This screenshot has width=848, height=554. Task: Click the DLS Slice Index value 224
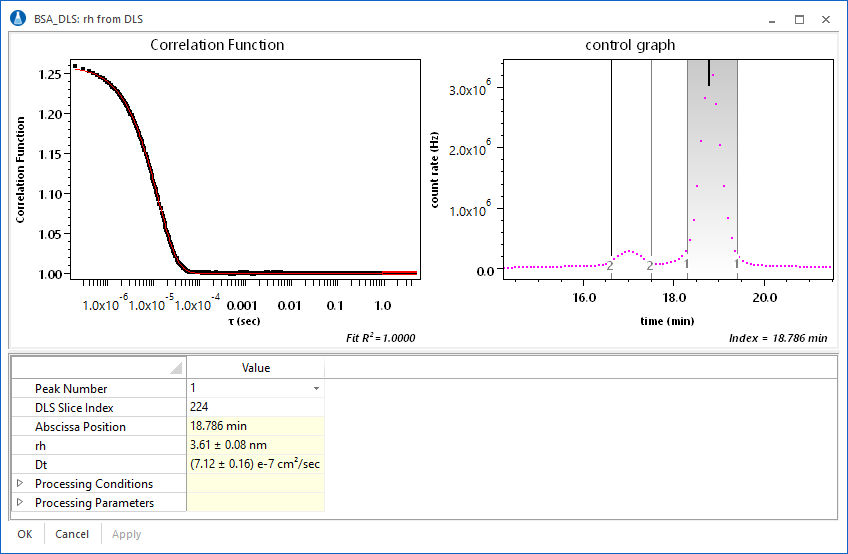[x=256, y=407]
